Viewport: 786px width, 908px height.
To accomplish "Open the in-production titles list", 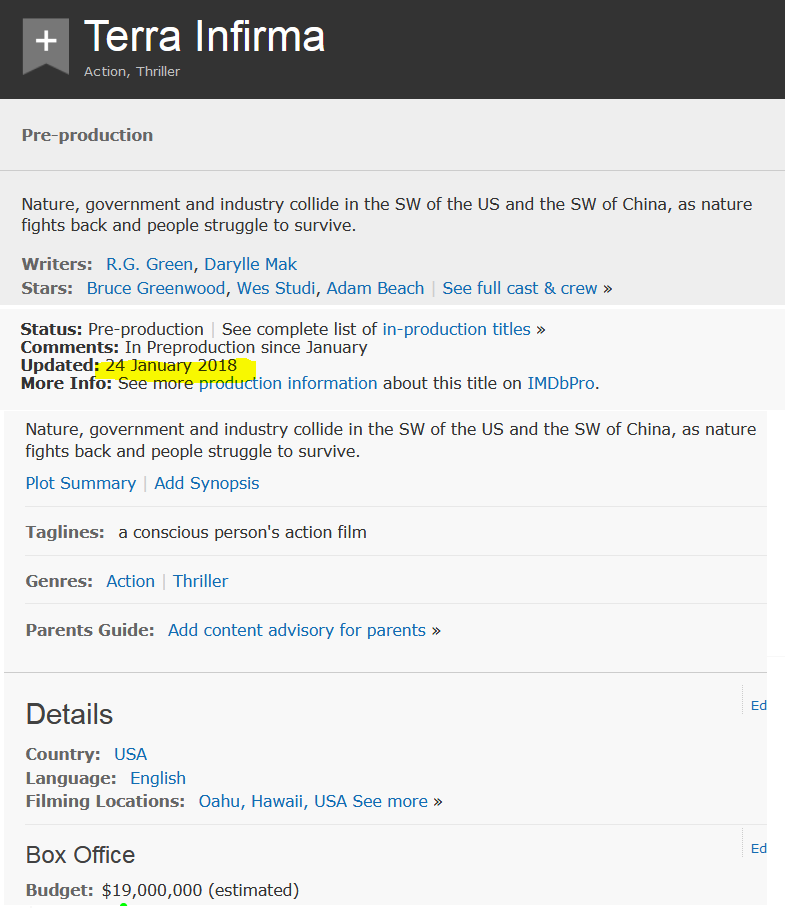I will pos(457,329).
